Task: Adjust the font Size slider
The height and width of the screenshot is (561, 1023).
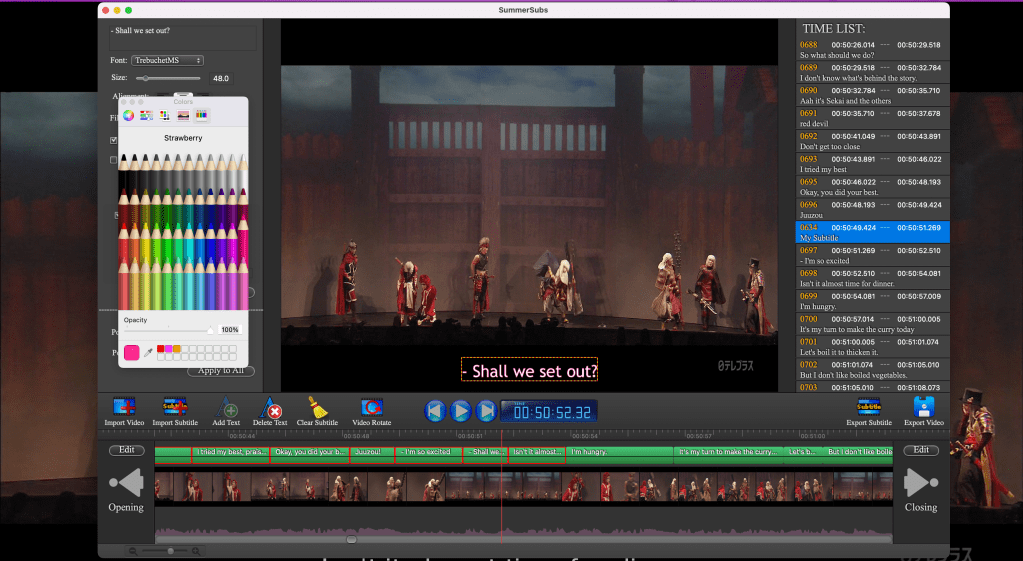Action: click(168, 78)
